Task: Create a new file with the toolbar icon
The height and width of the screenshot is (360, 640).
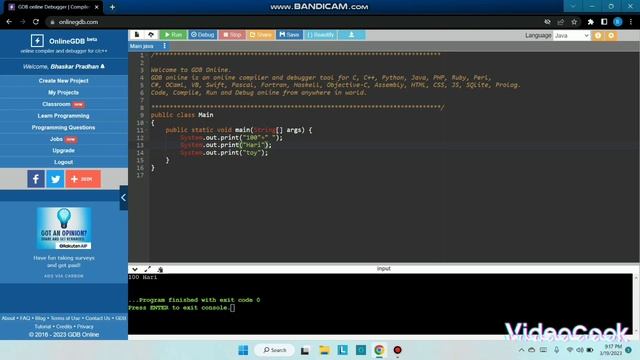Action: (137, 35)
